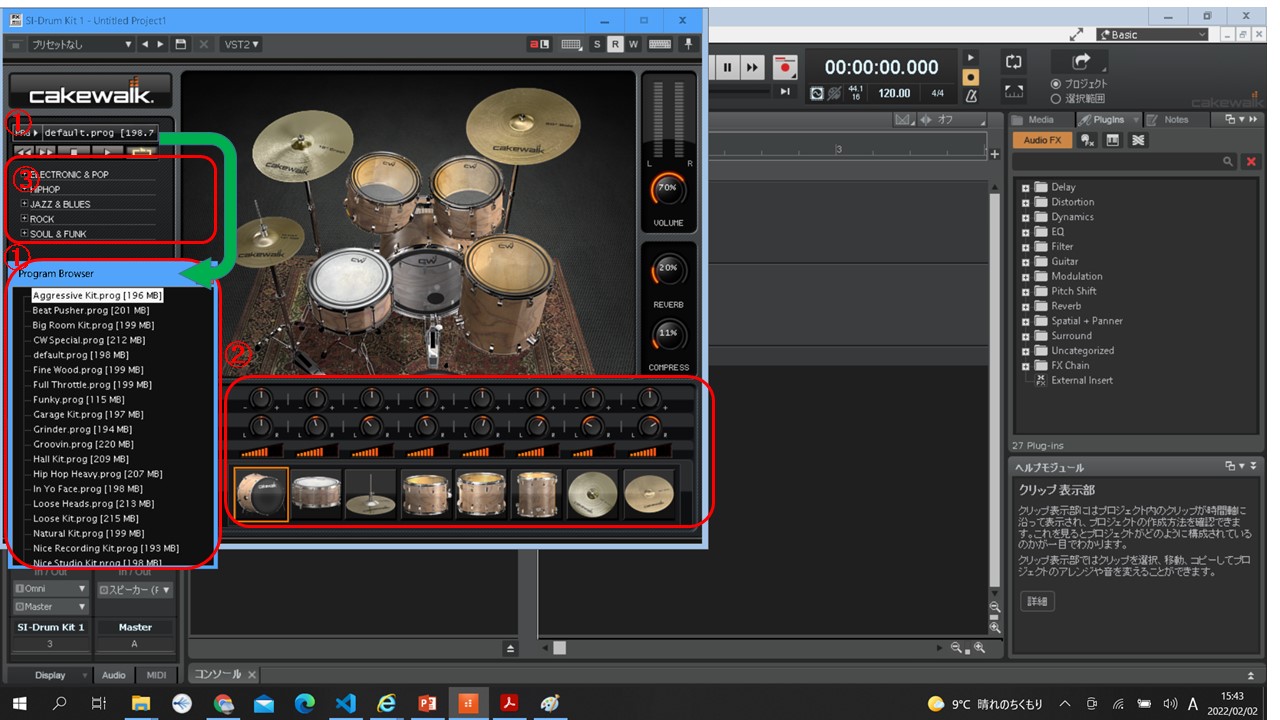
Task: Select Natural Kit.prog program
Action: tap(88, 534)
